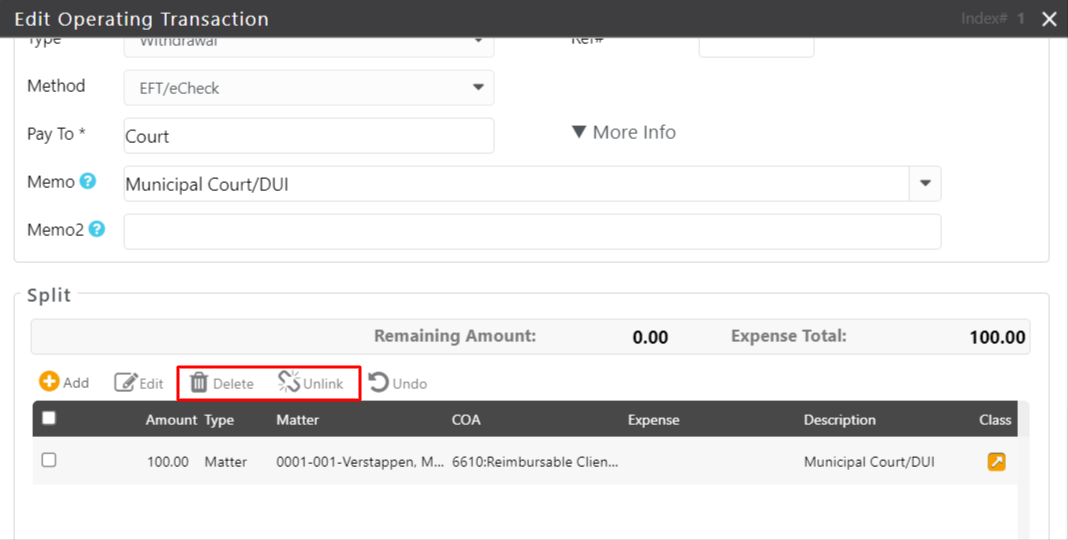This screenshot has height=540, width=1068.
Task: Sort by the Matter column header
Action: pos(297,420)
